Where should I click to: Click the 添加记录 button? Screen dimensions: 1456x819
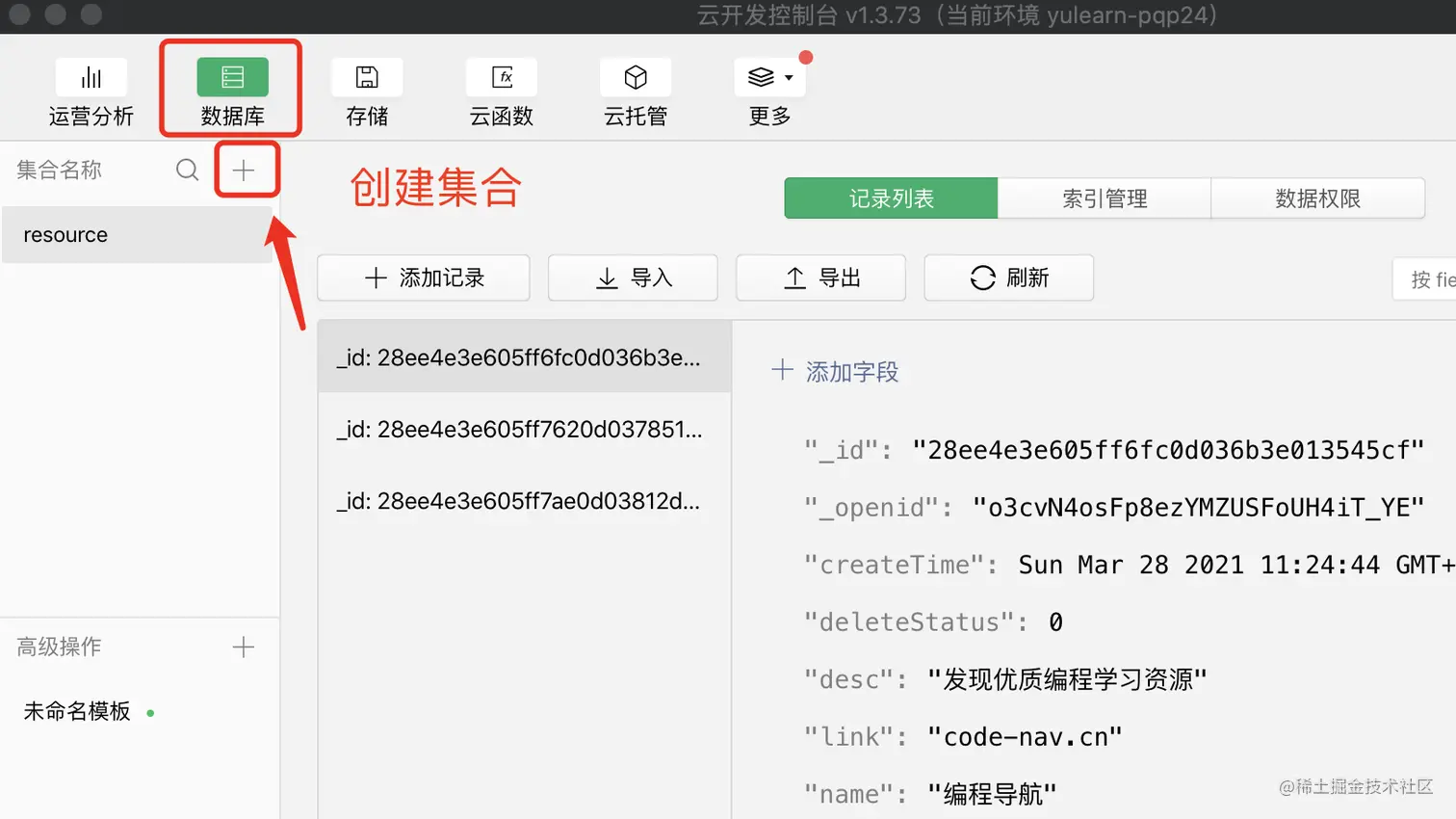[x=423, y=278]
